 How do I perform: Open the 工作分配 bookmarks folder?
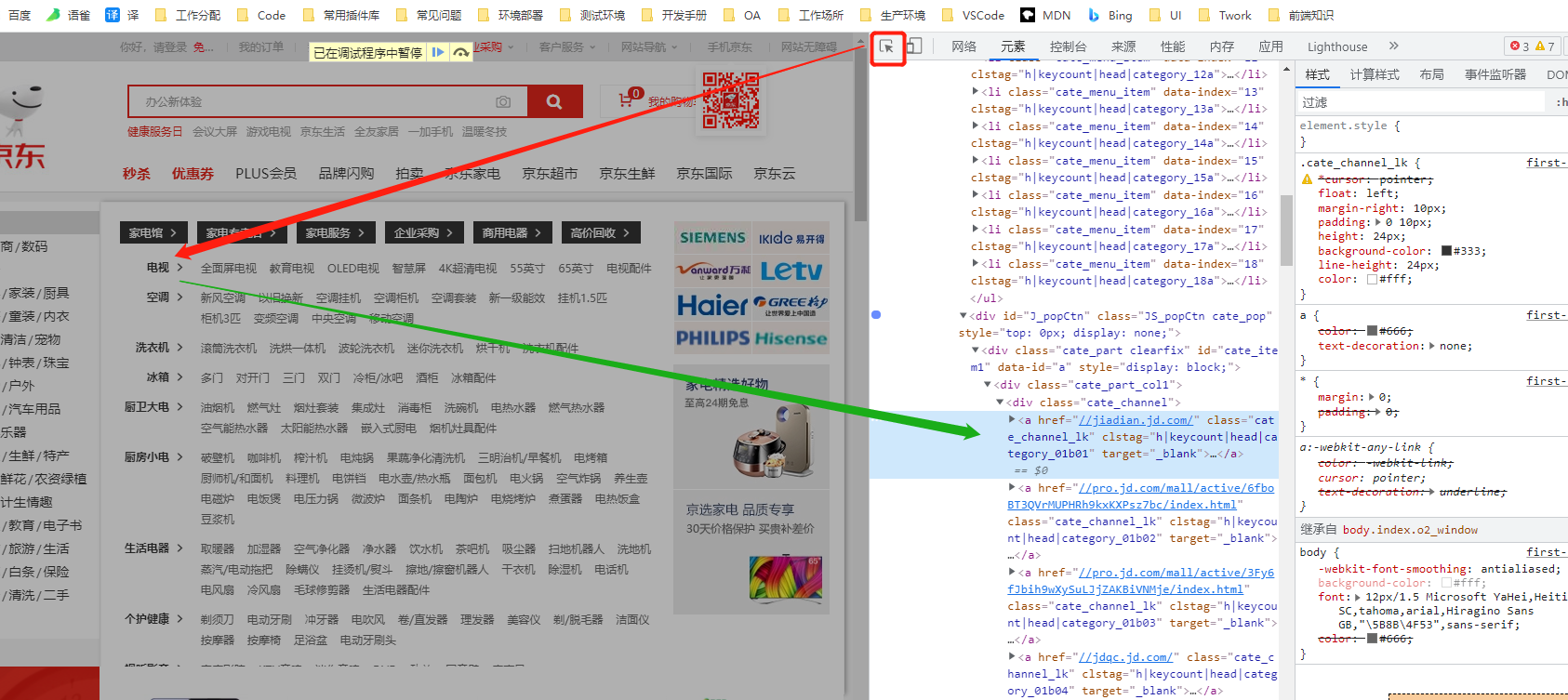coord(187,15)
